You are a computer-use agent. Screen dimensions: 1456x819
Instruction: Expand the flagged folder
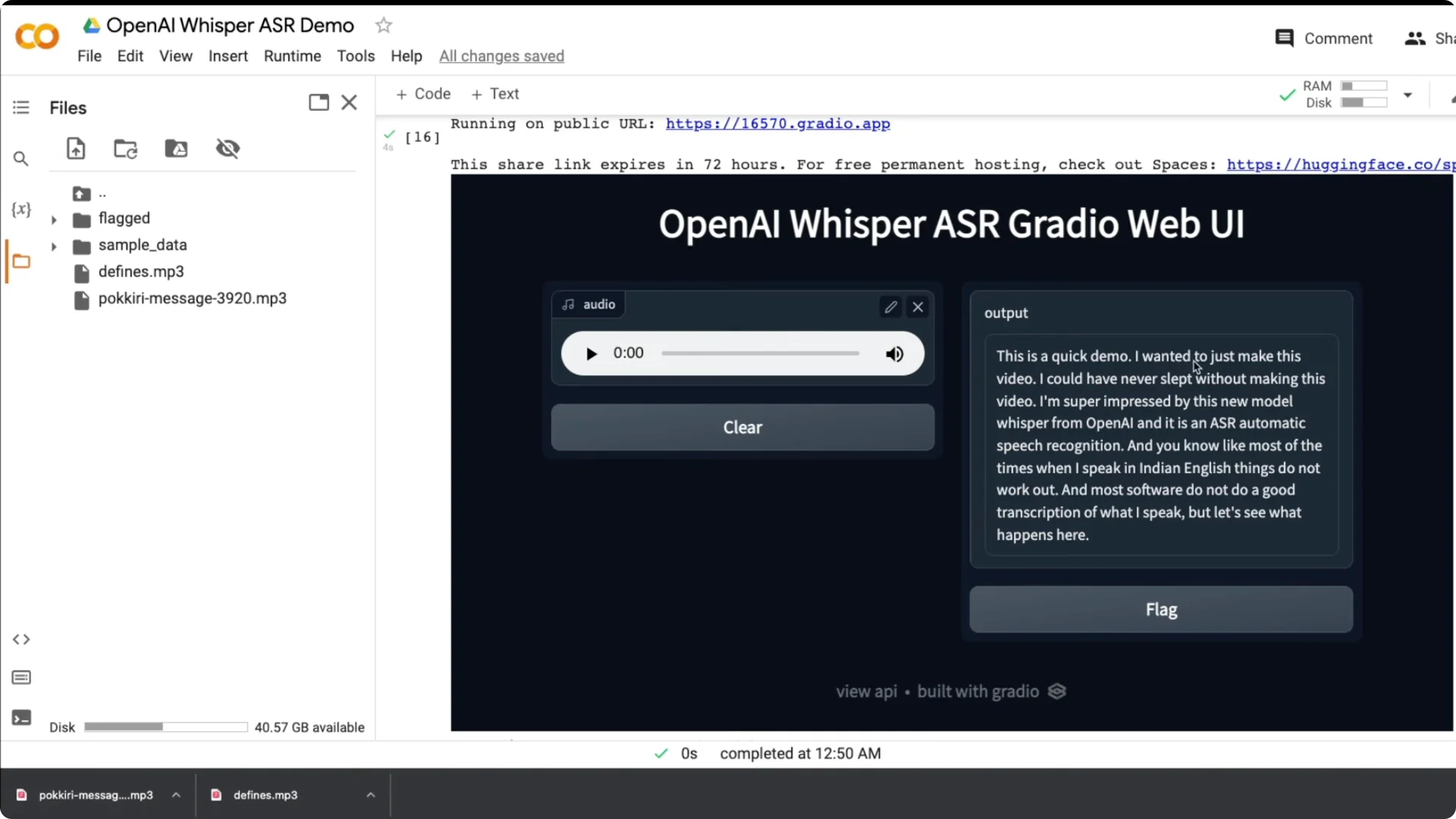tap(54, 218)
